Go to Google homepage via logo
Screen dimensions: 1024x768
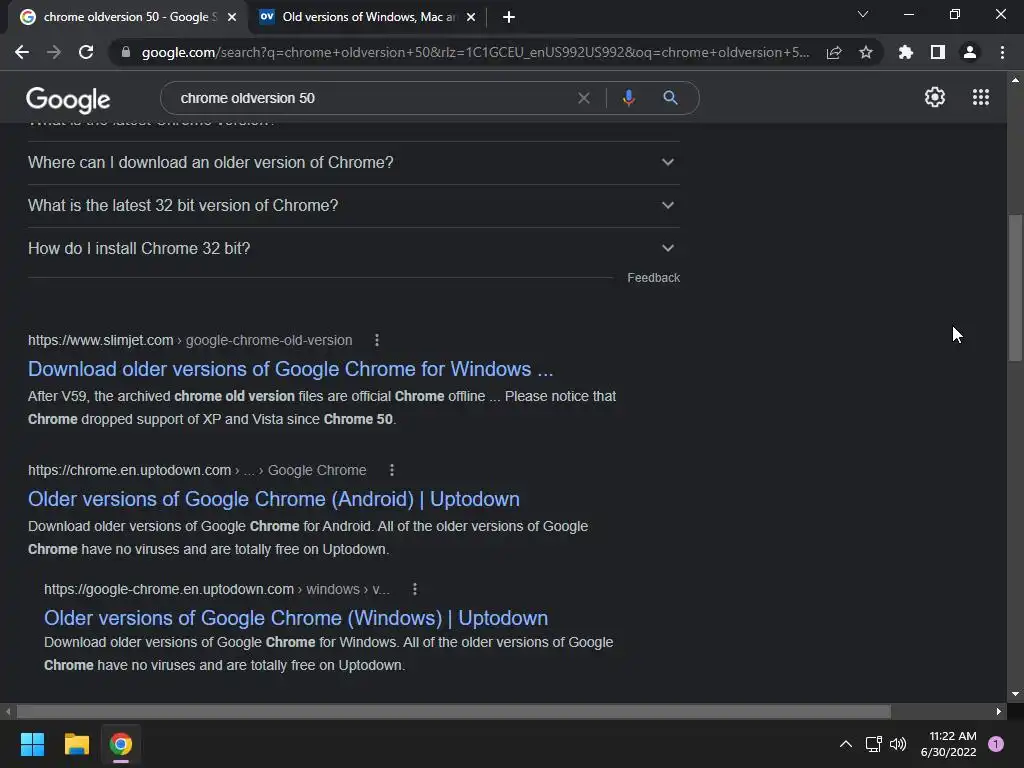coord(68,100)
